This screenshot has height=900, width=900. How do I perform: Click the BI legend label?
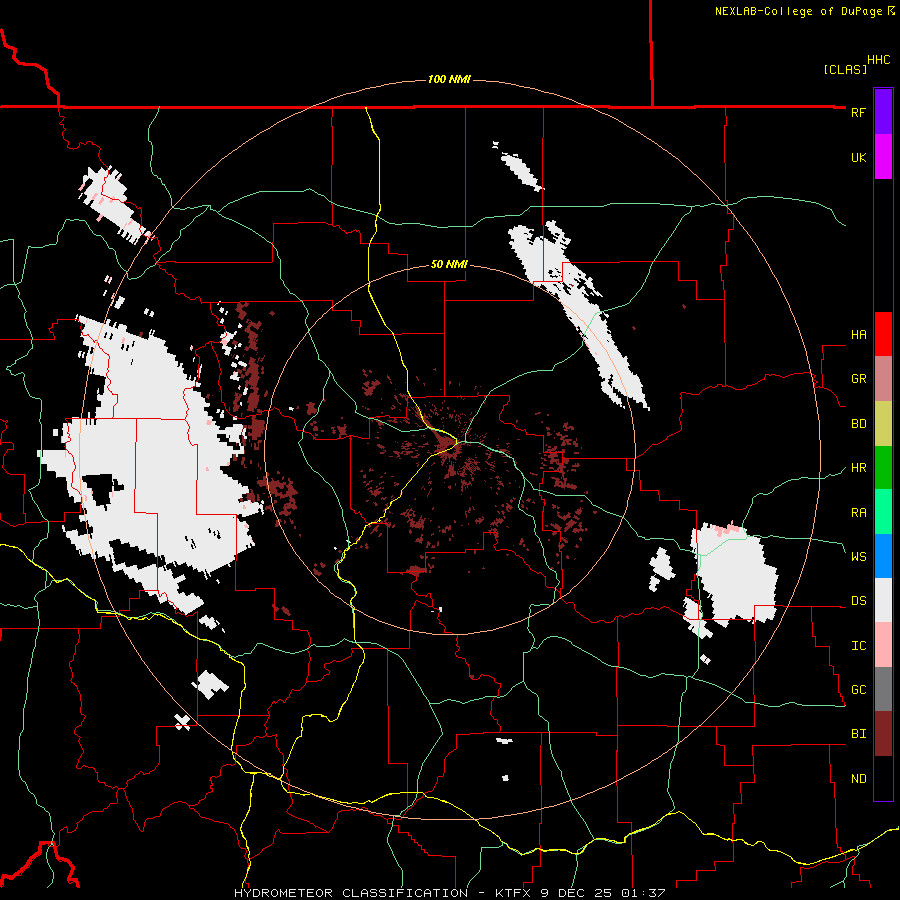coord(858,734)
